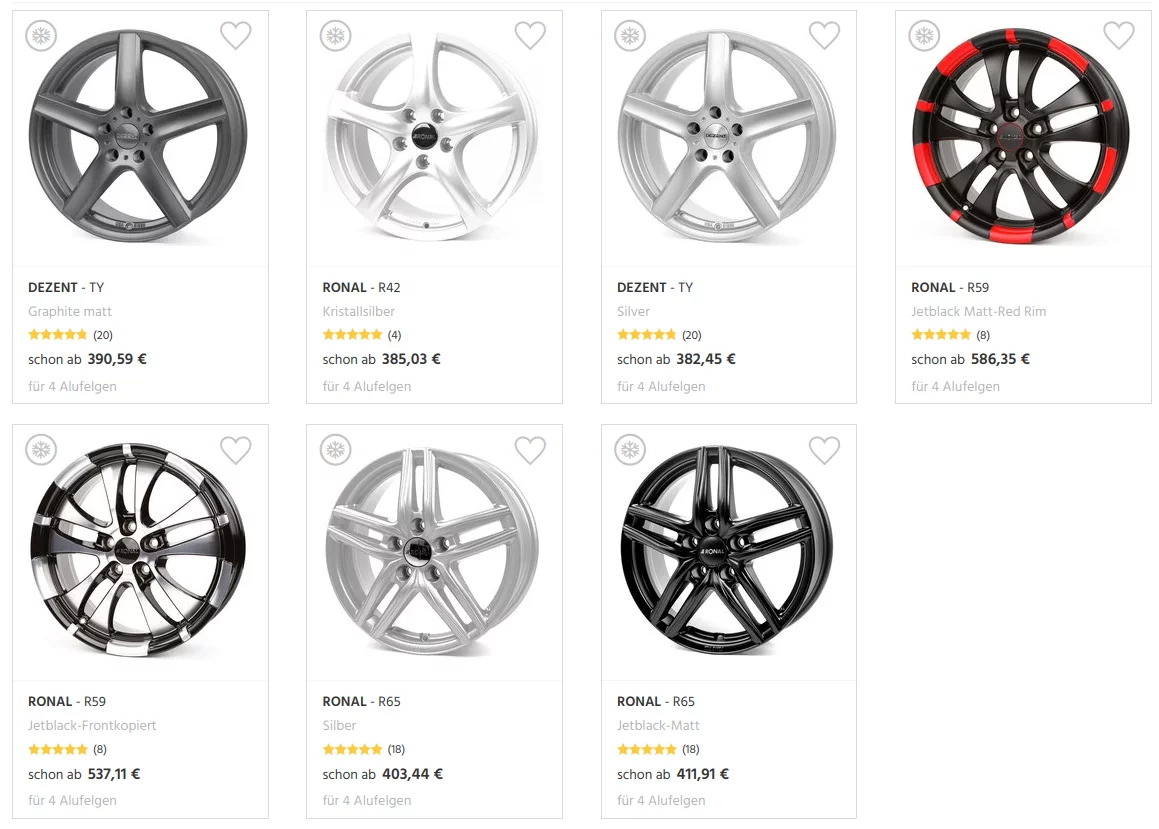Toggle wishlist heart for R59 Jetblack Matt-Red Rim
Screen dimensions: 1159x829
(1119, 36)
